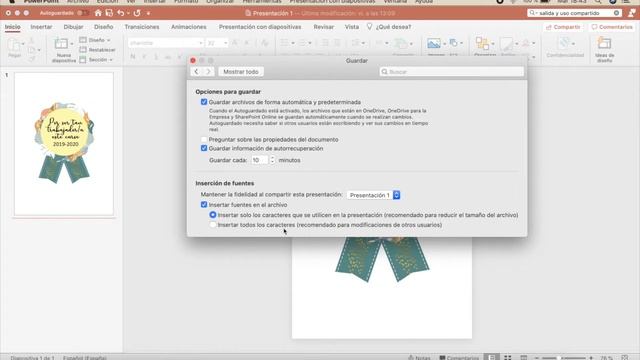Viewport: 640px width, 360px height.
Task: Switch to slide sorter grid view icon
Action: (507, 358)
